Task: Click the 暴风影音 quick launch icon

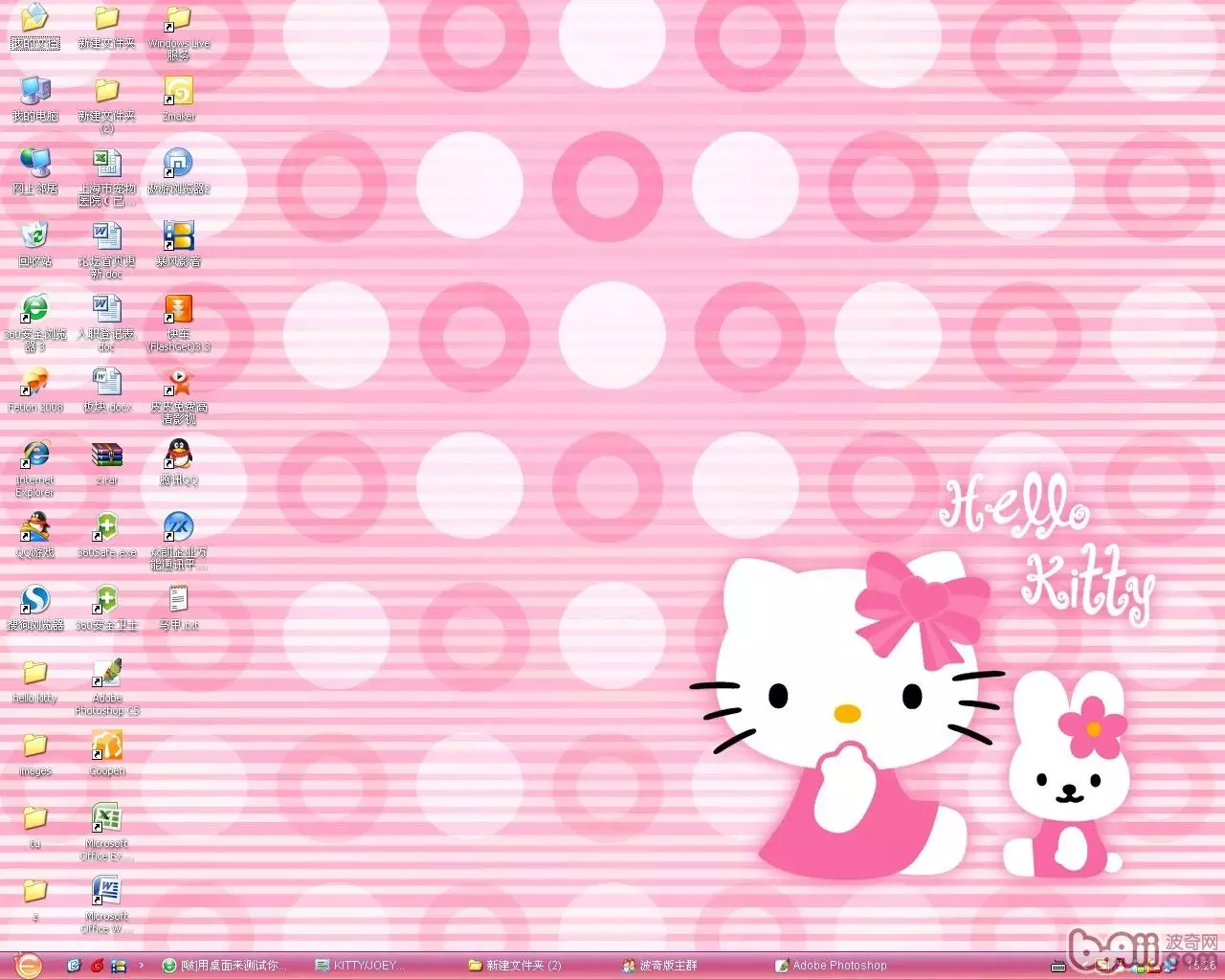Action: point(119,966)
